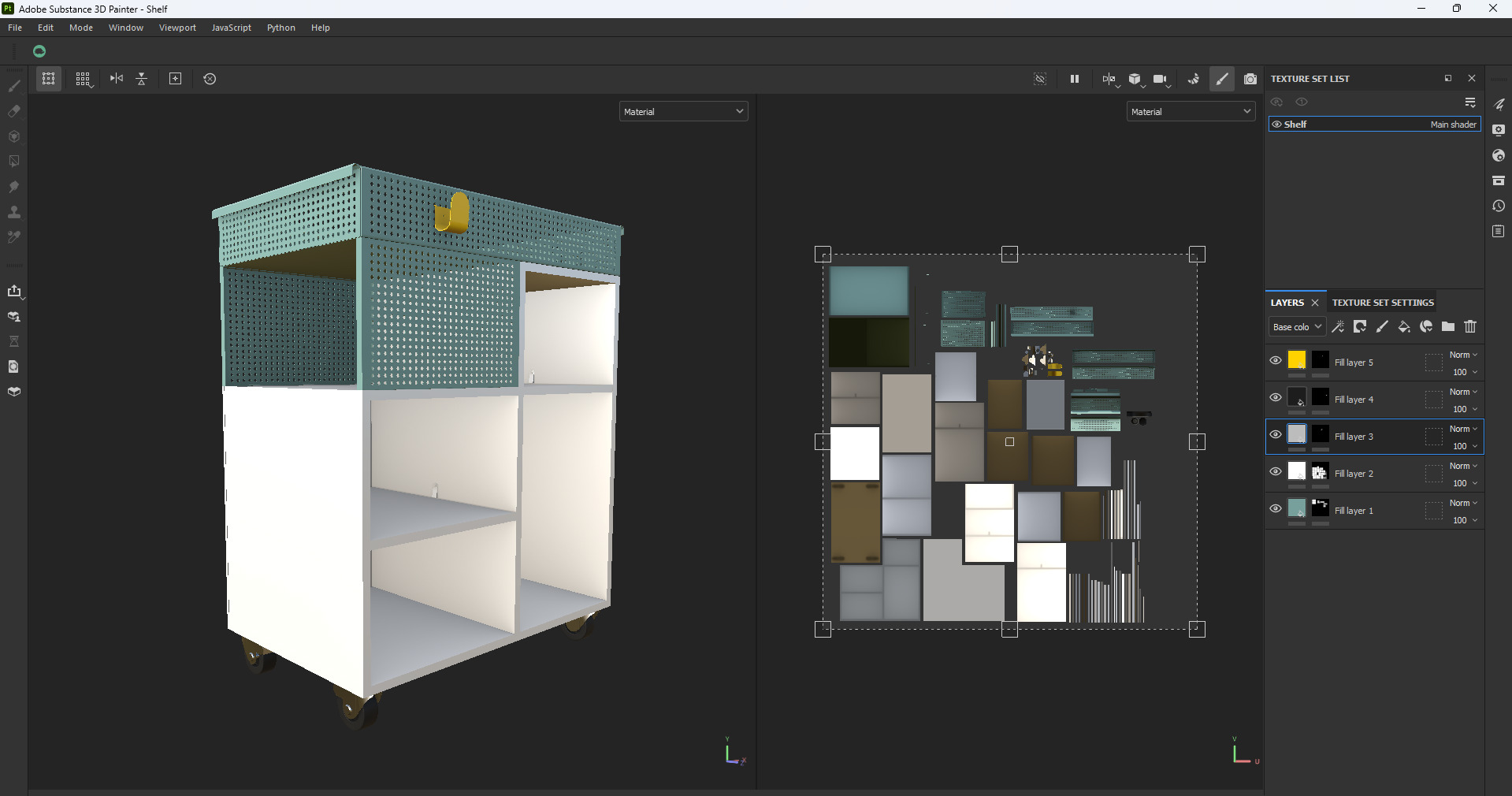Open the Mode menu
The width and height of the screenshot is (1512, 796).
pyautogui.click(x=81, y=28)
